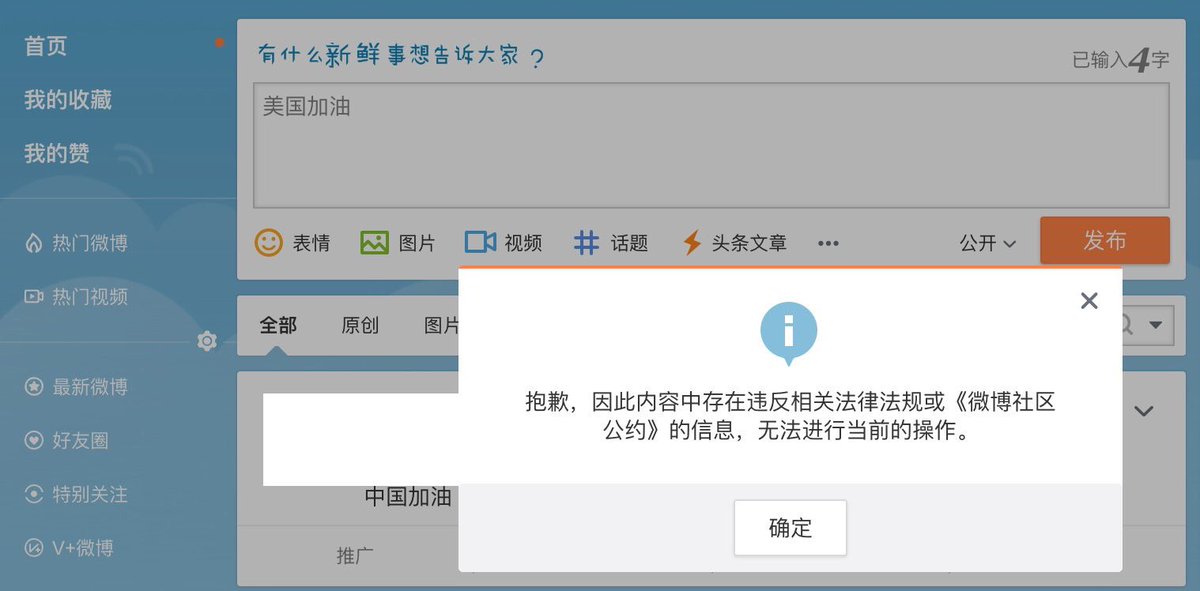Click 推广 under the feed post
The width and height of the screenshot is (1200, 591).
pyautogui.click(x=355, y=556)
